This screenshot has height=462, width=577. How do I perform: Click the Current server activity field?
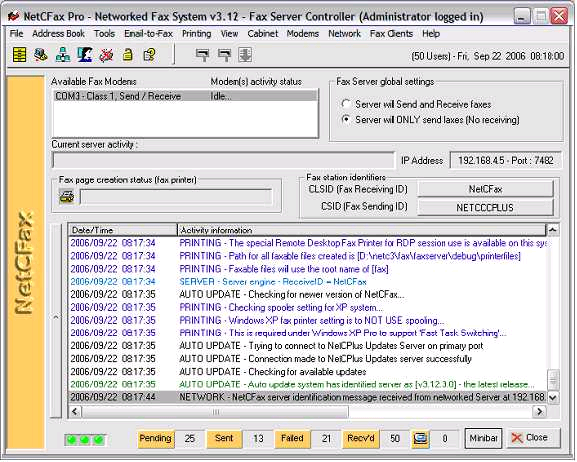point(223,161)
